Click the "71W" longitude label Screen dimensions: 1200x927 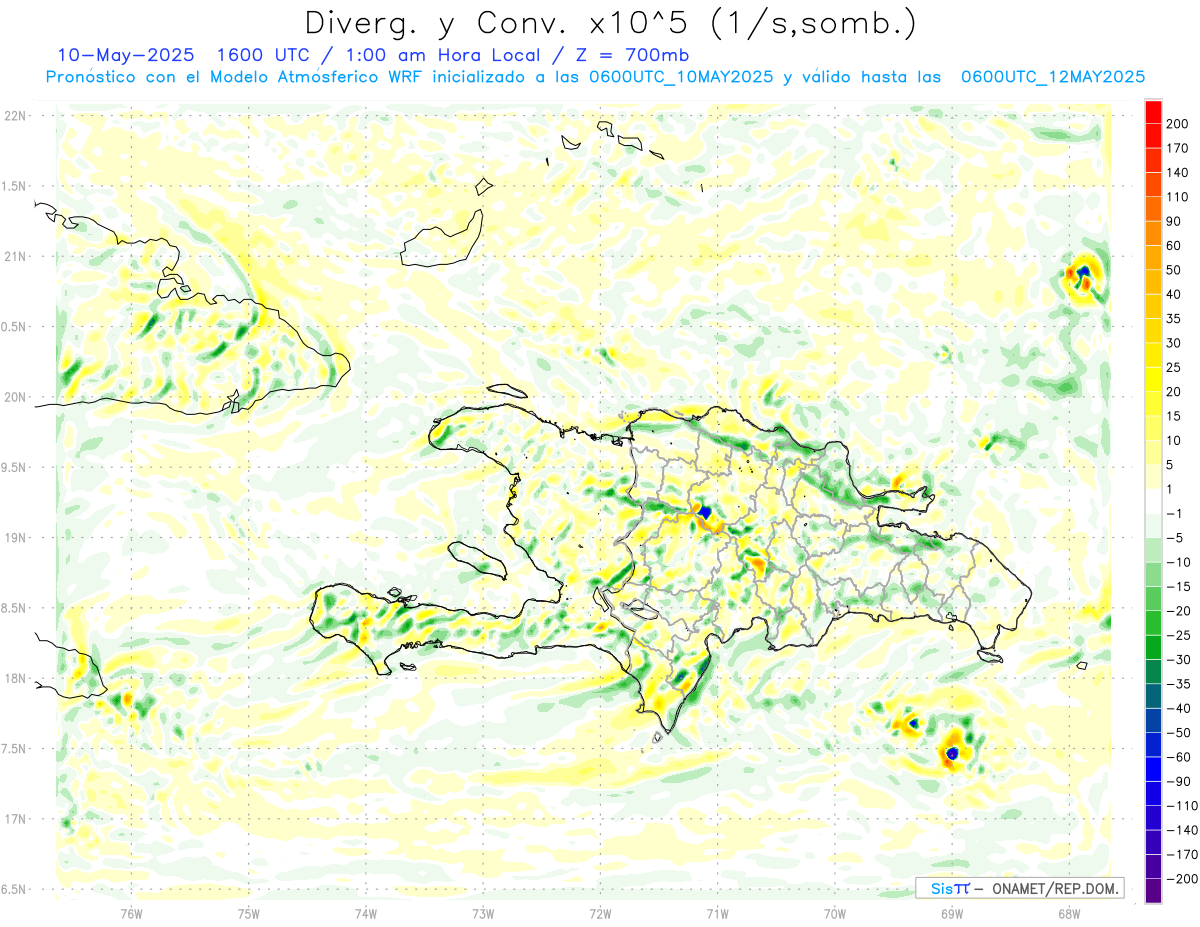click(x=717, y=913)
